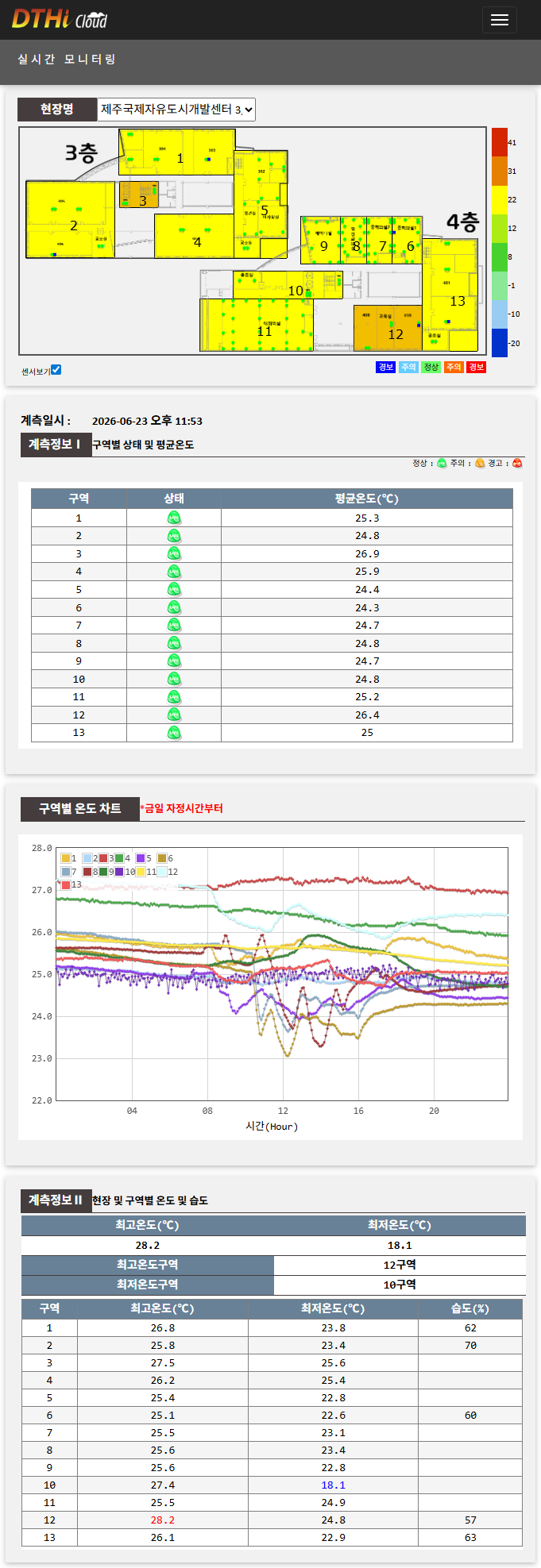
Task: Click the status icon for zone 6
Action: click(174, 607)
